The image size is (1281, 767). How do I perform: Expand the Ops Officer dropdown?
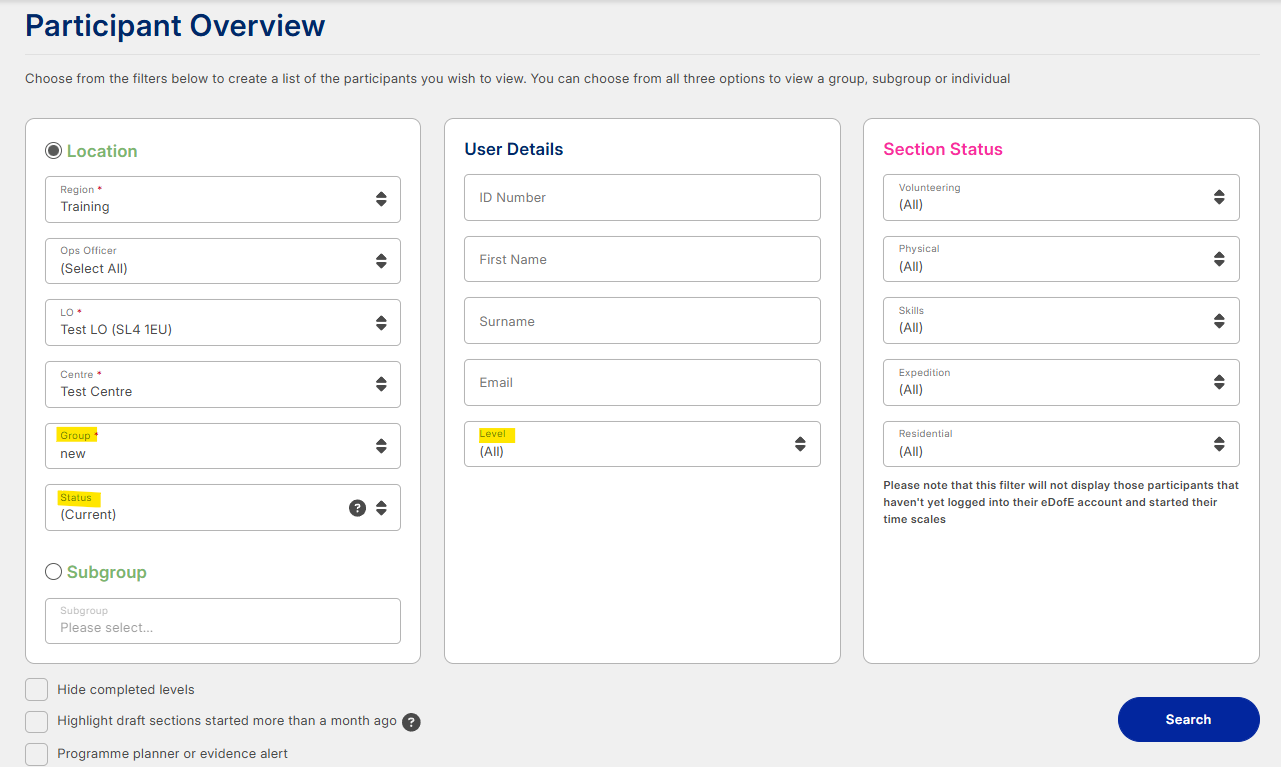coord(222,261)
